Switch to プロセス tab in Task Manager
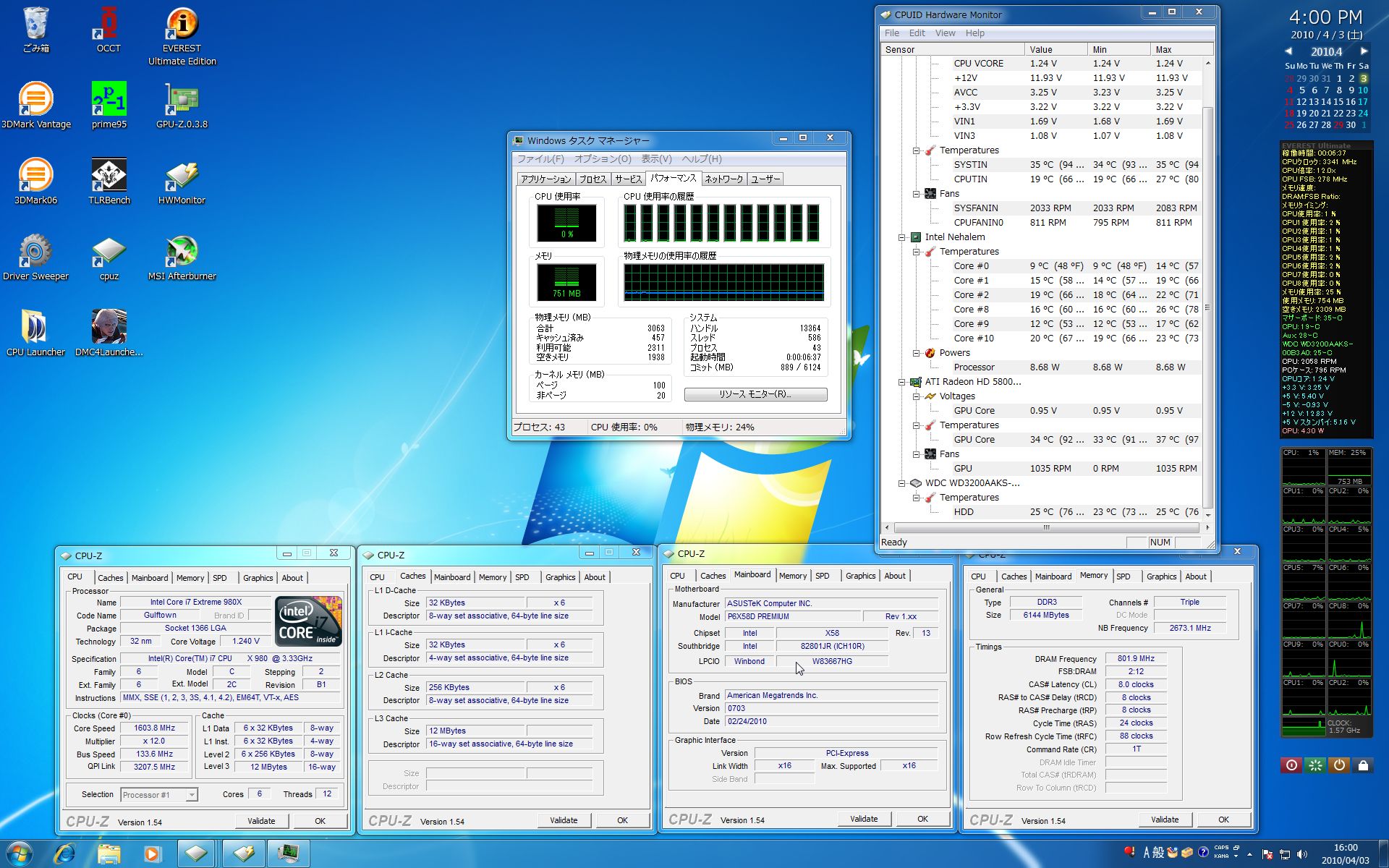This screenshot has width=1389, height=868. click(x=592, y=179)
